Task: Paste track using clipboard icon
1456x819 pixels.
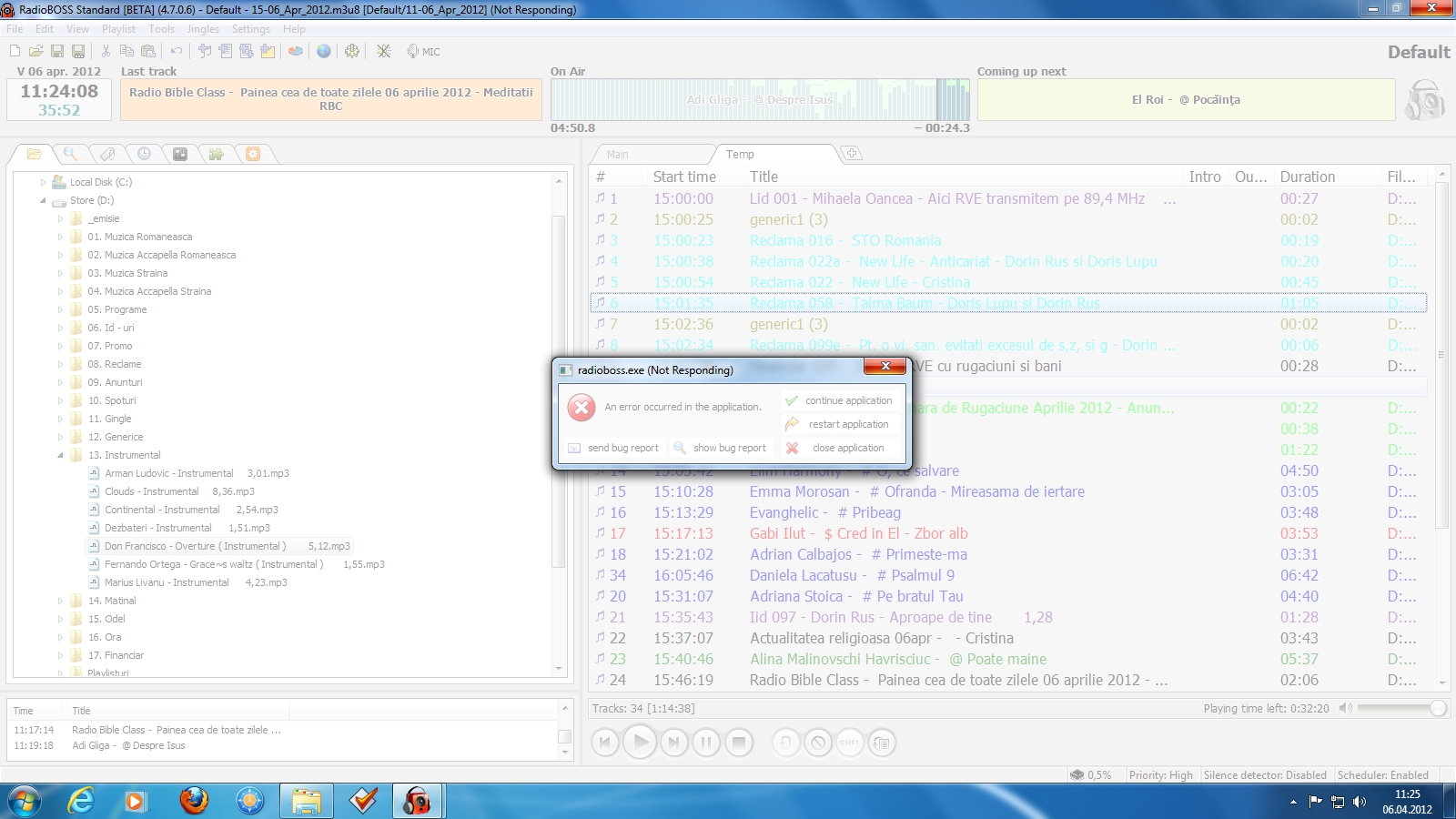Action: [148, 51]
